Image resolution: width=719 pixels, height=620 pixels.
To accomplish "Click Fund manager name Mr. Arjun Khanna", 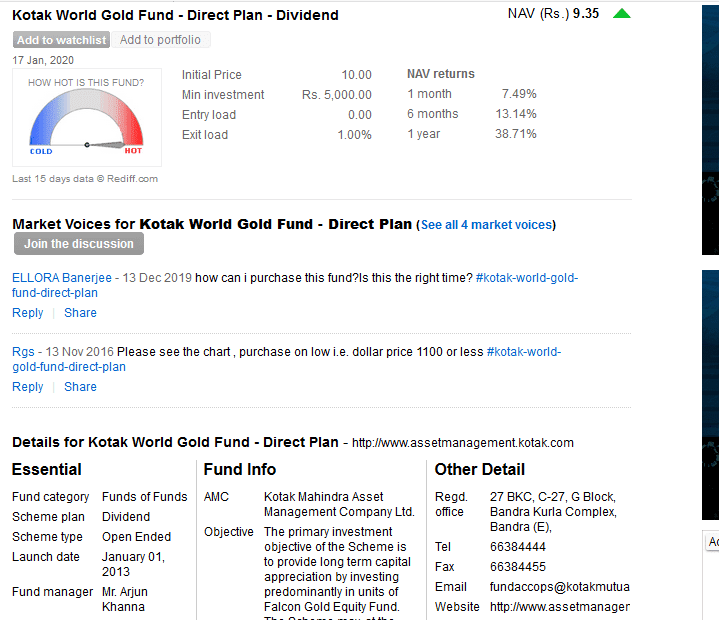I will [125, 599].
